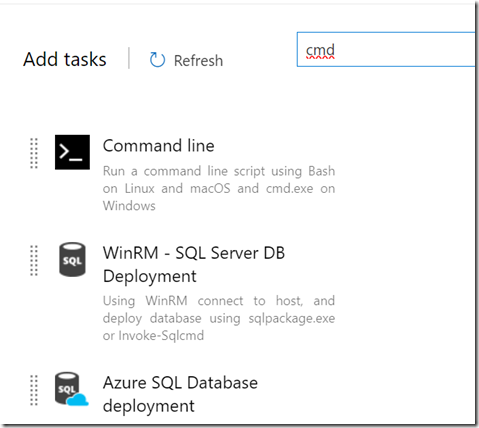Choose WinRM - SQL Server DB task title
Image resolution: width=479 pixels, height=428 pixels.
point(194,253)
